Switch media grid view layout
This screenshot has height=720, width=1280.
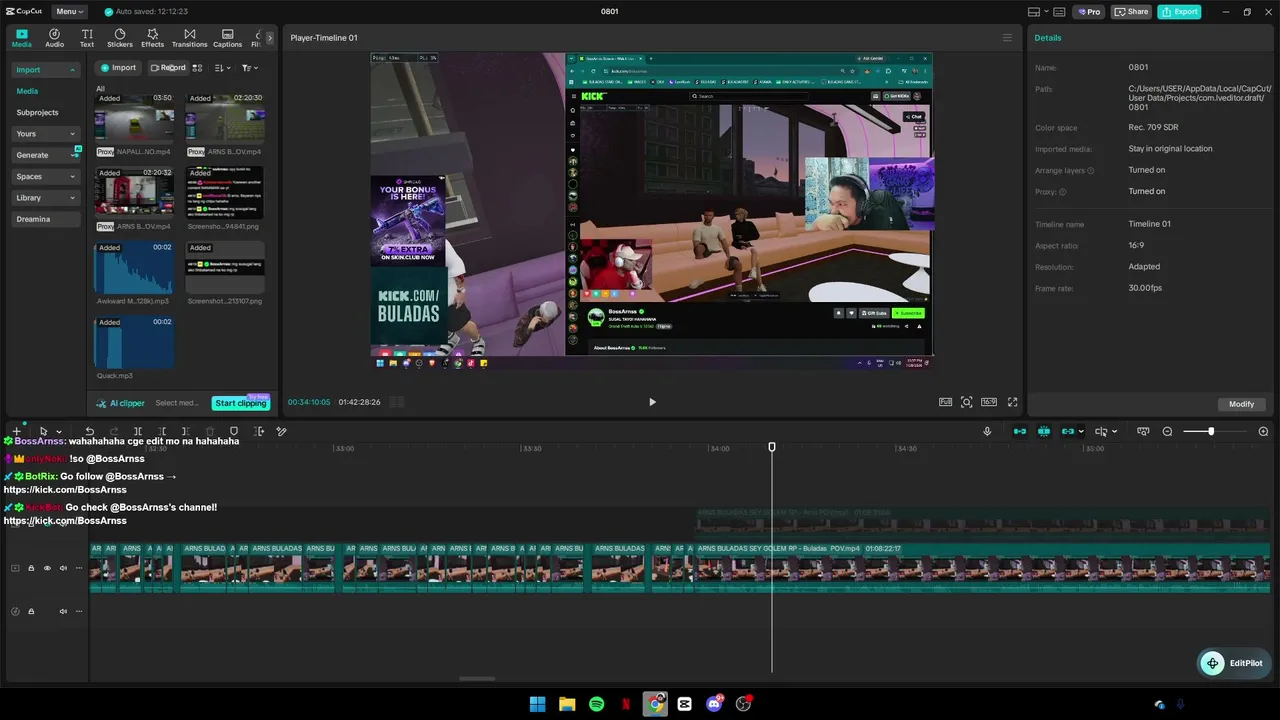point(197,68)
